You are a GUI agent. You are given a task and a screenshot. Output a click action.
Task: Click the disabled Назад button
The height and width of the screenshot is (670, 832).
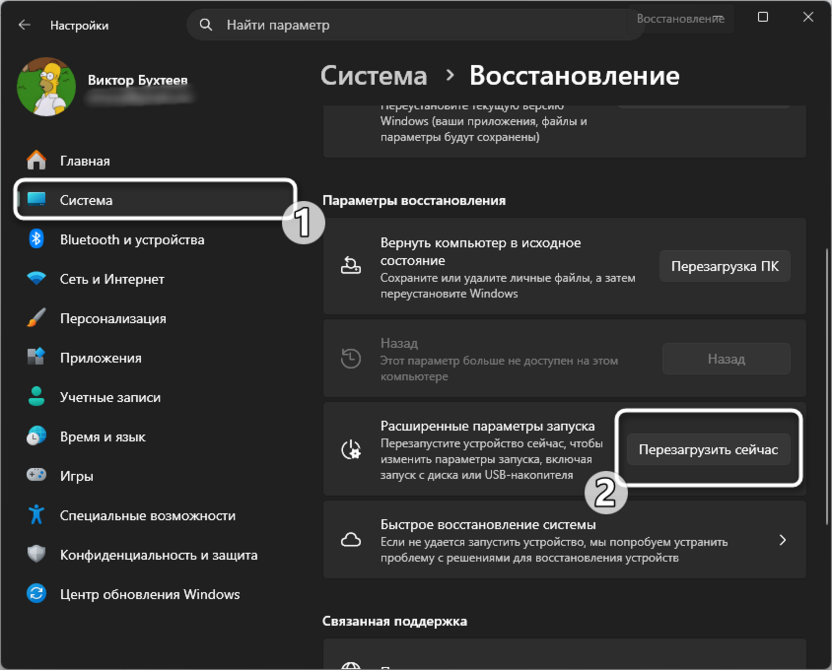726,359
